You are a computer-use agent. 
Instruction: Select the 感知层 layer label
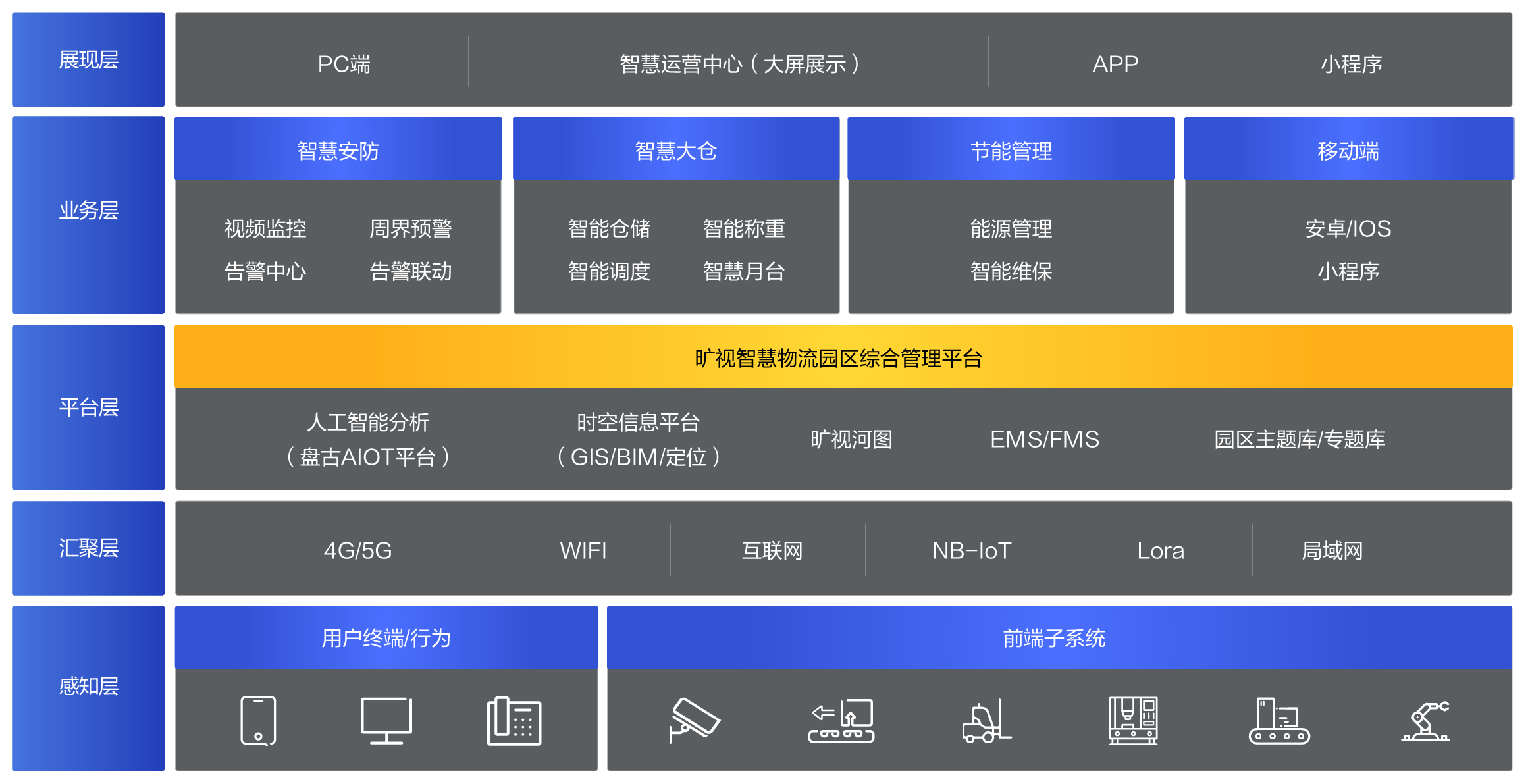pyautogui.click(x=88, y=688)
